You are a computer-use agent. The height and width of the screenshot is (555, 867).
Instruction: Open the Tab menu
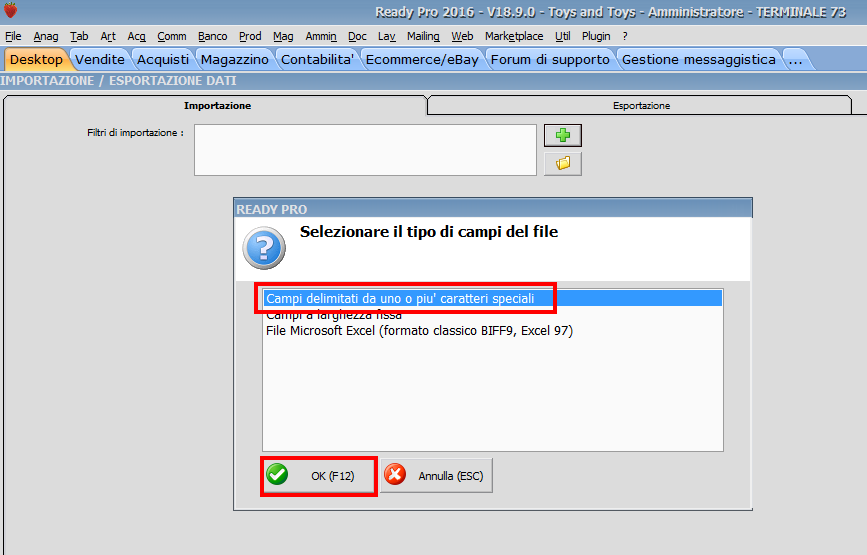pos(79,36)
